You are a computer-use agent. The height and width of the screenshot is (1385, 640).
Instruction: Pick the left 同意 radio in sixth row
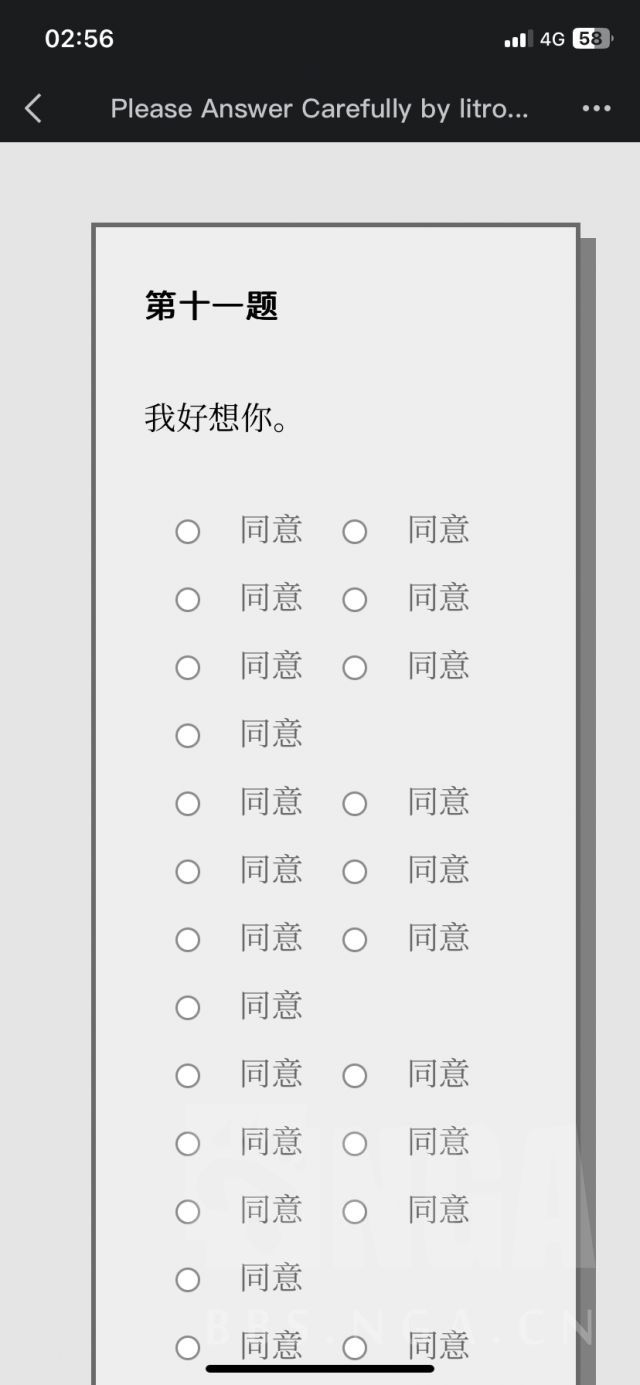tap(188, 871)
